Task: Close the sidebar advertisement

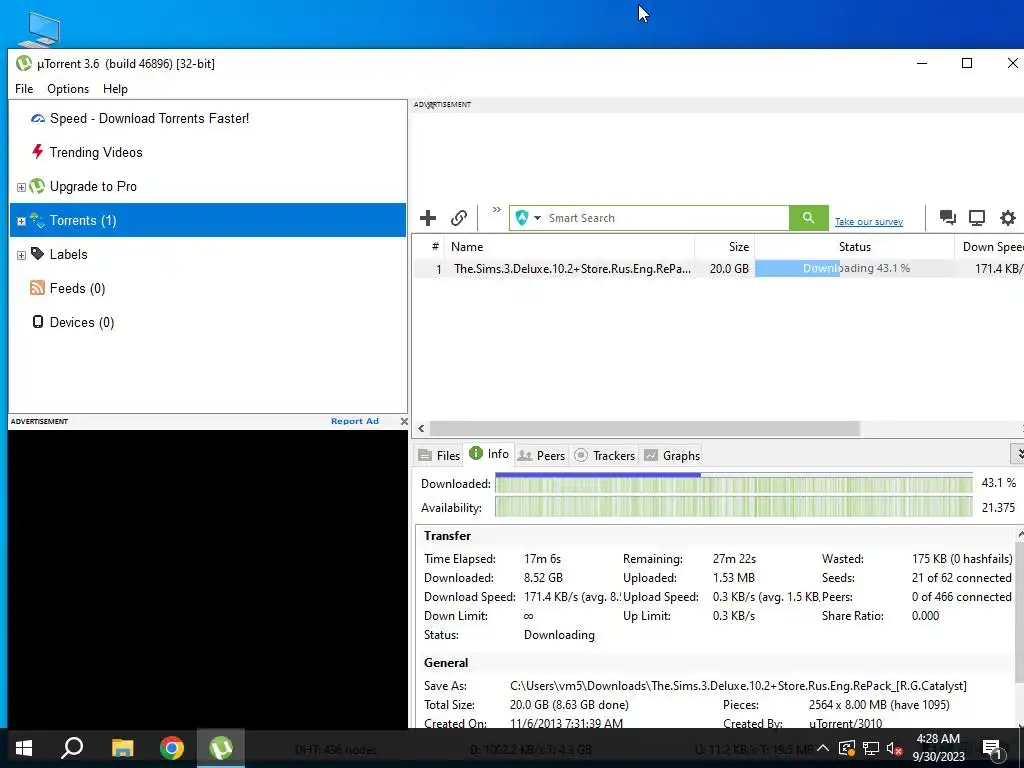Action: click(404, 421)
